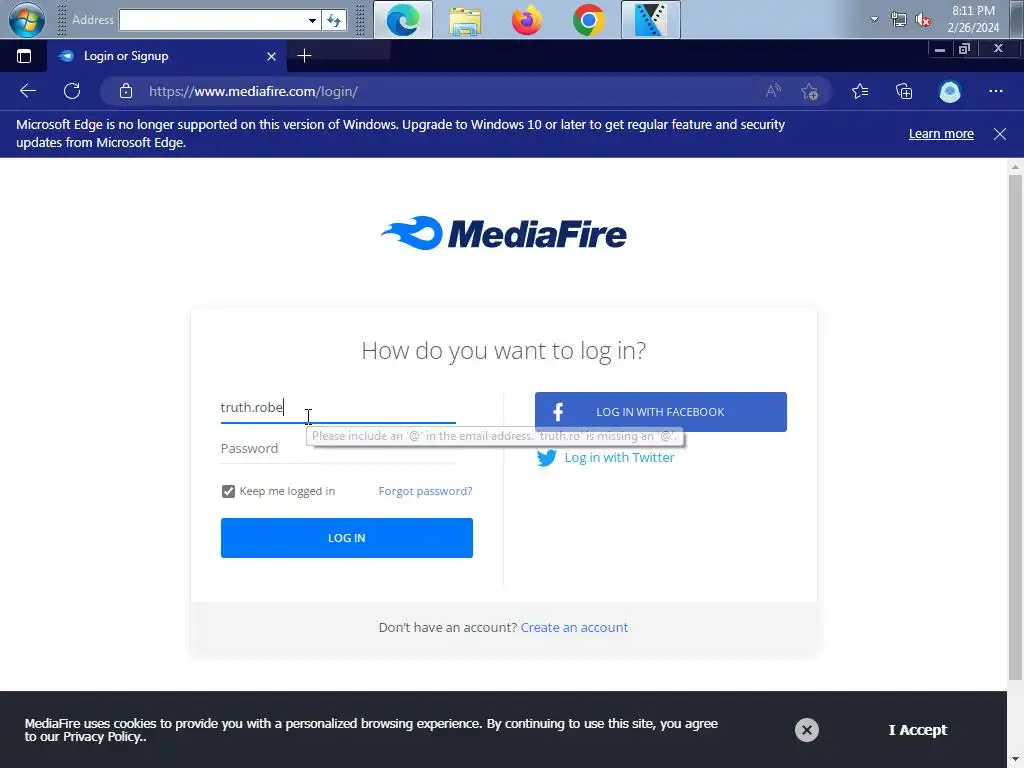Open Edge tab actions menu
1024x768 pixels.
24,56
